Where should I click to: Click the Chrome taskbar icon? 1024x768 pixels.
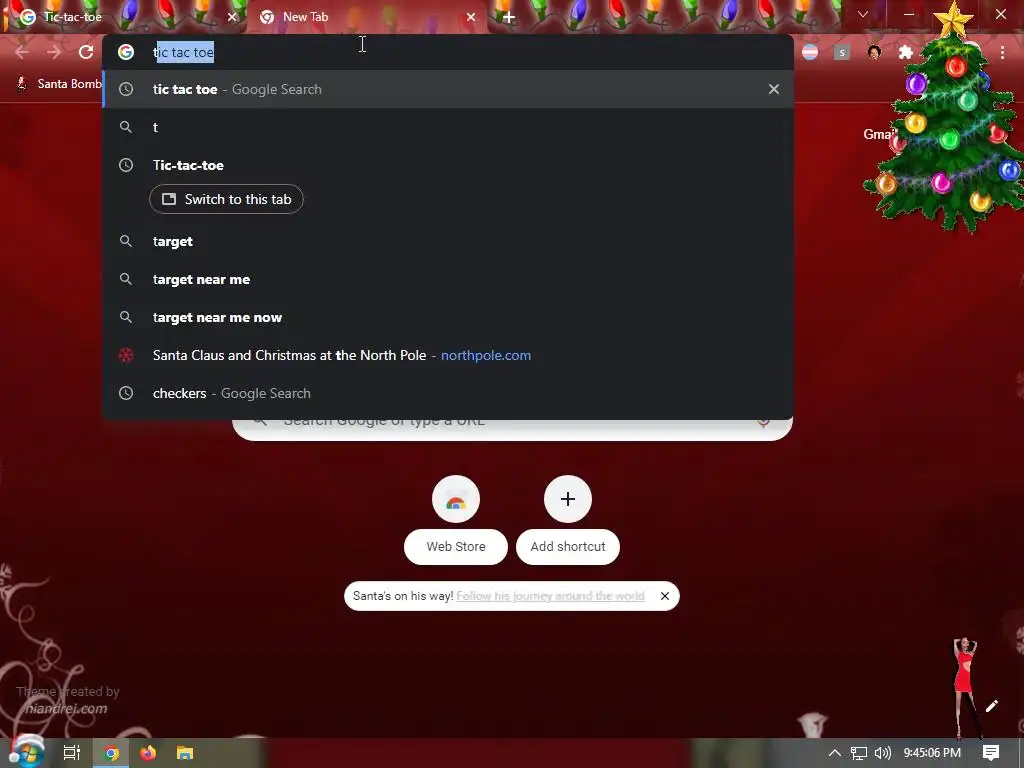click(111, 753)
